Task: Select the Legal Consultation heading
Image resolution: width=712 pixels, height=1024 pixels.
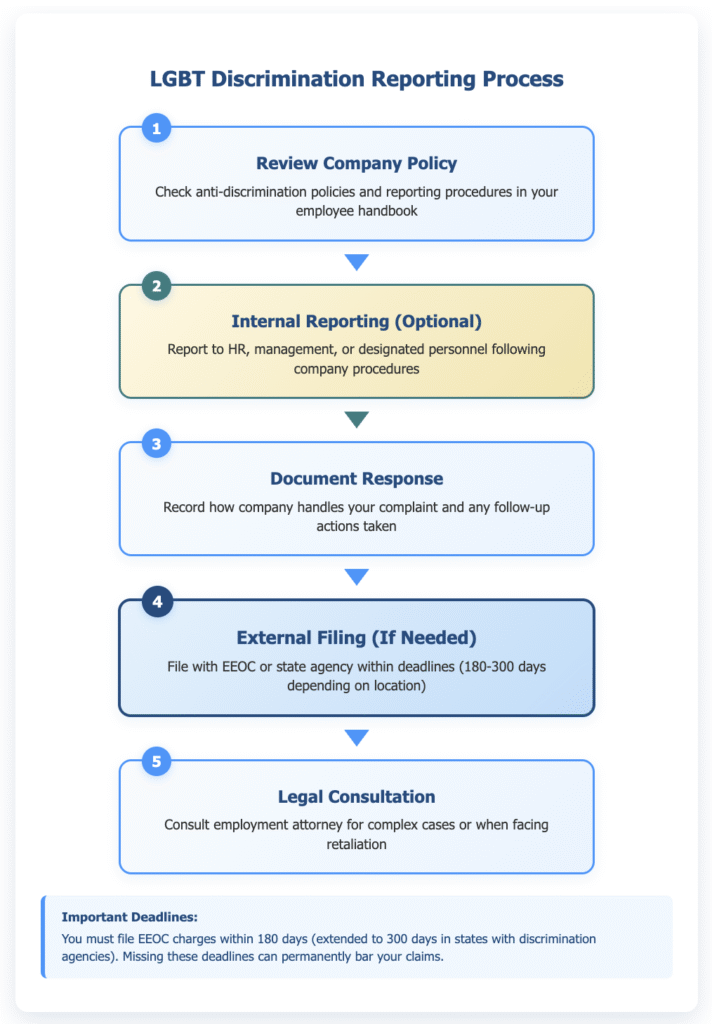Action: (x=356, y=796)
